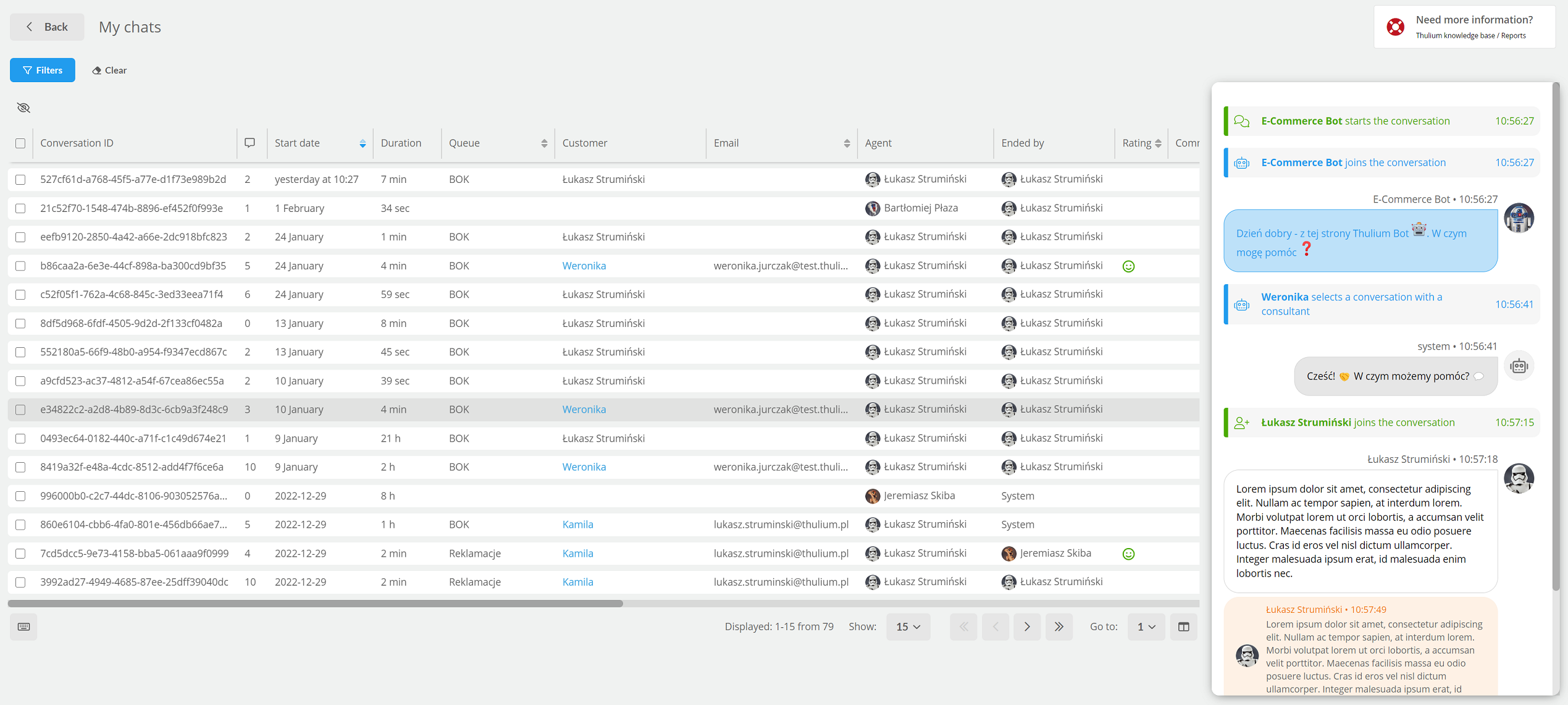Viewport: 1568px width, 705px height.
Task: Open the Filters button
Action: [x=43, y=70]
